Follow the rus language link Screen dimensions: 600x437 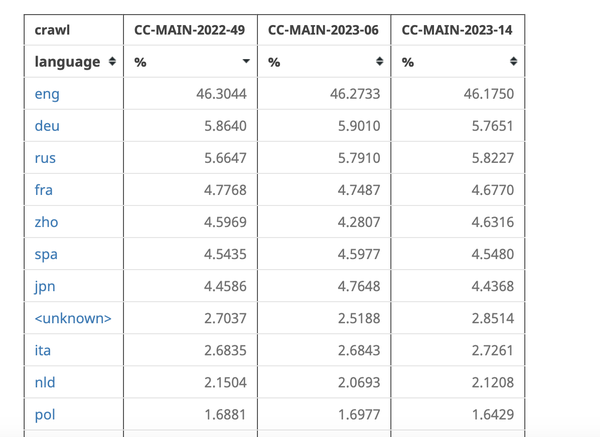[45, 158]
